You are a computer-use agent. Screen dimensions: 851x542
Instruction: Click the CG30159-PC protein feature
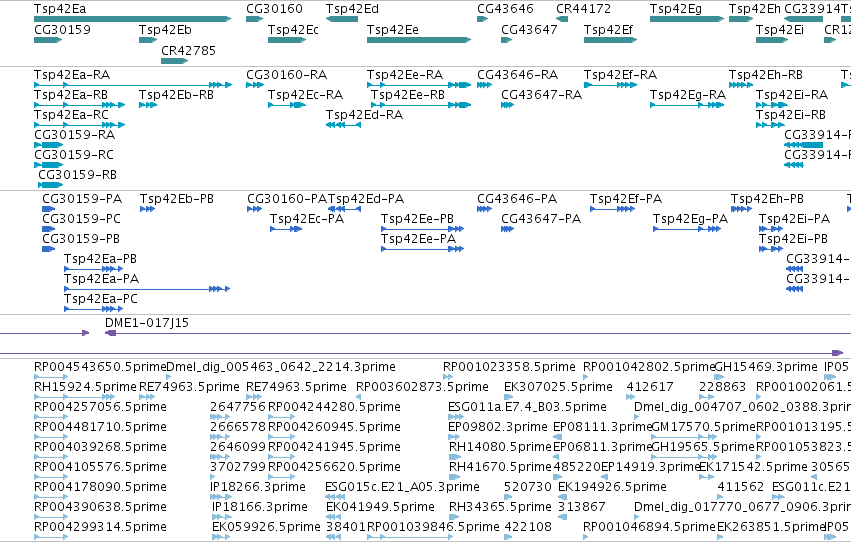click(x=49, y=229)
